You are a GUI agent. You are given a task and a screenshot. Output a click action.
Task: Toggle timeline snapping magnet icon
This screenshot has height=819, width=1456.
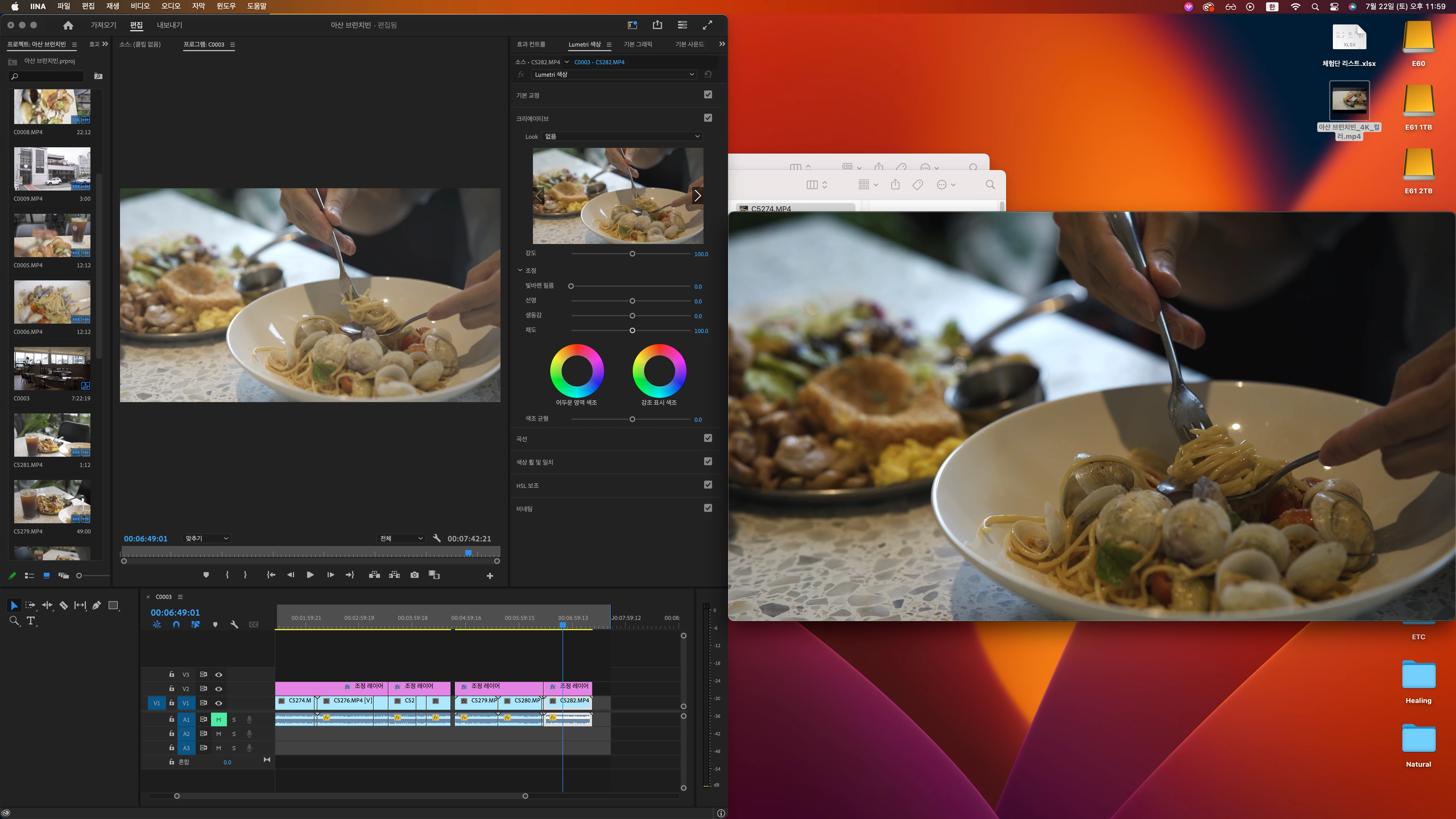(176, 624)
